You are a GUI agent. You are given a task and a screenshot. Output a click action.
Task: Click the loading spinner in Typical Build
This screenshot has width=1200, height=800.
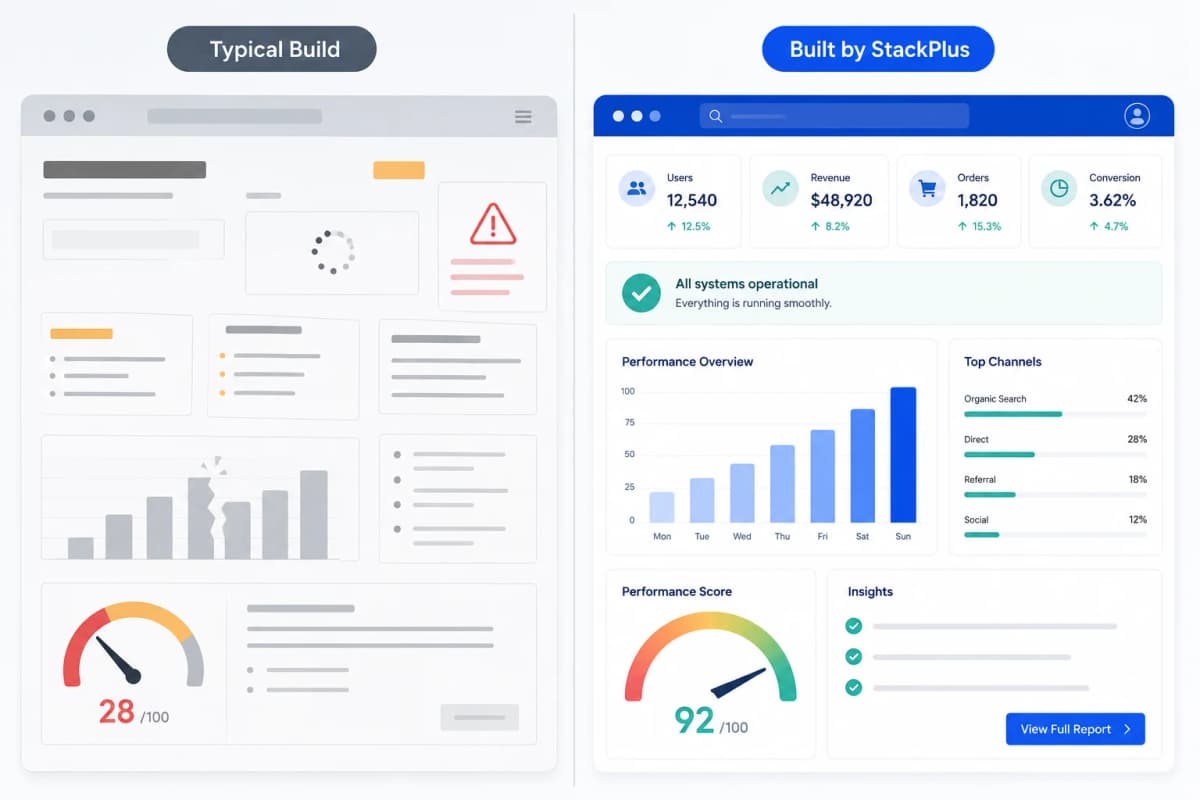pyautogui.click(x=332, y=252)
